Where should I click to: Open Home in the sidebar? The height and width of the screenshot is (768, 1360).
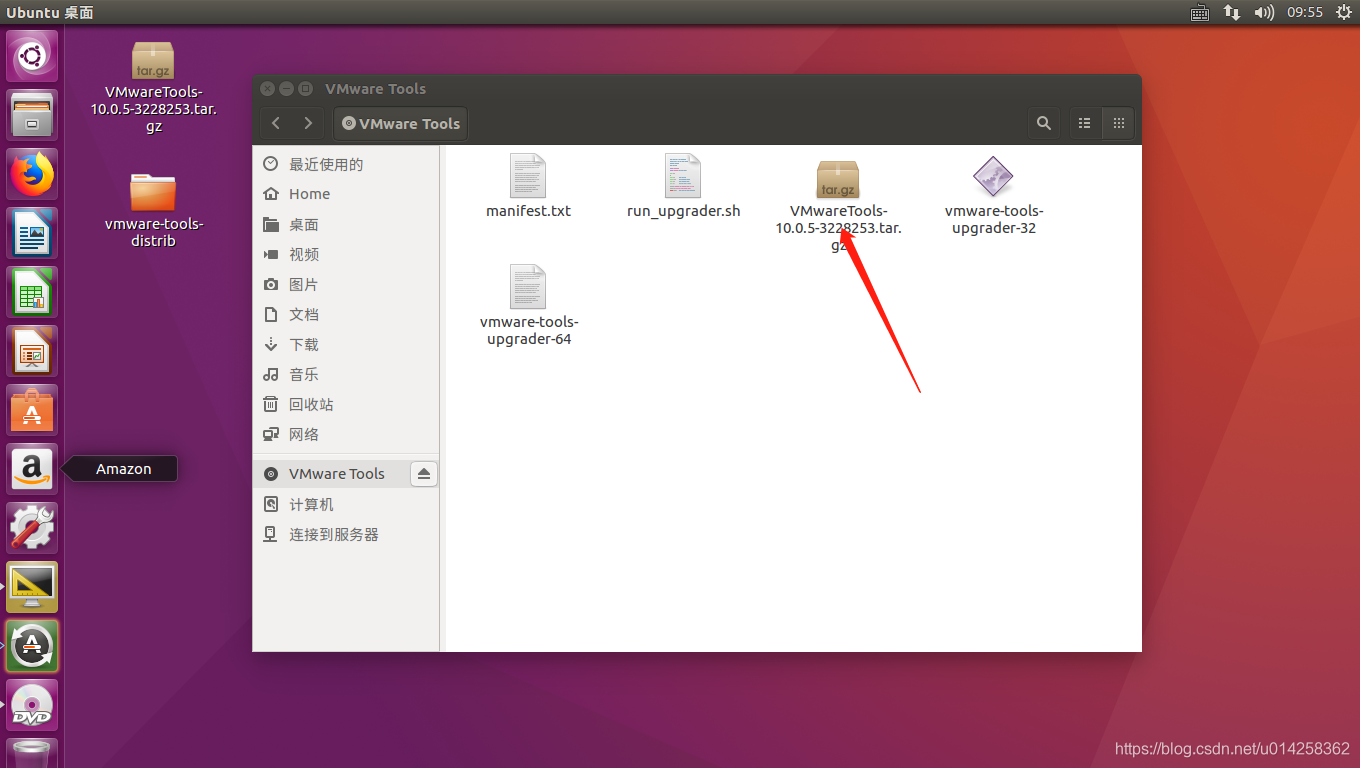[x=346, y=194]
